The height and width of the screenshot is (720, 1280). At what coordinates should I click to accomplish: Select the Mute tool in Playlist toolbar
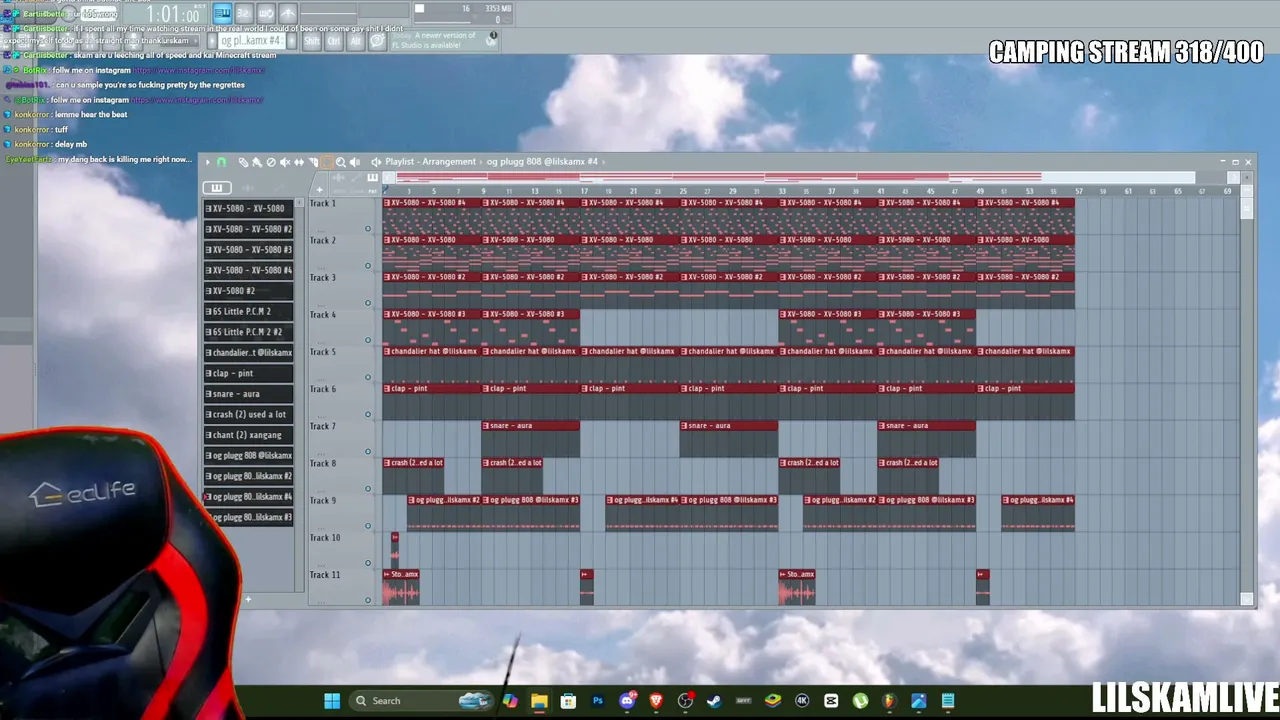285,162
